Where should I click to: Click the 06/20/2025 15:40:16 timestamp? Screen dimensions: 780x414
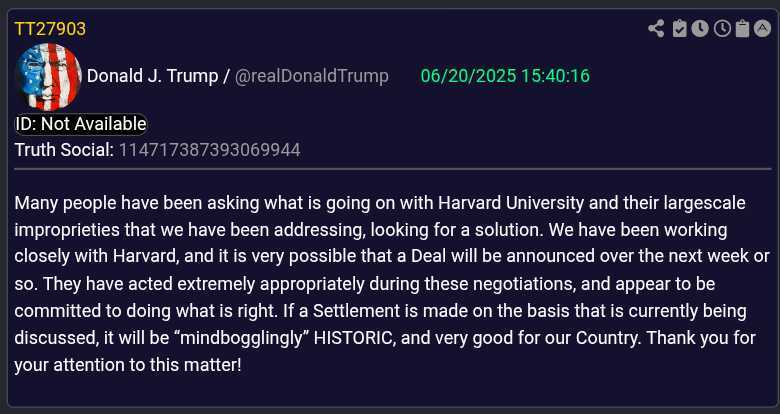(x=505, y=77)
